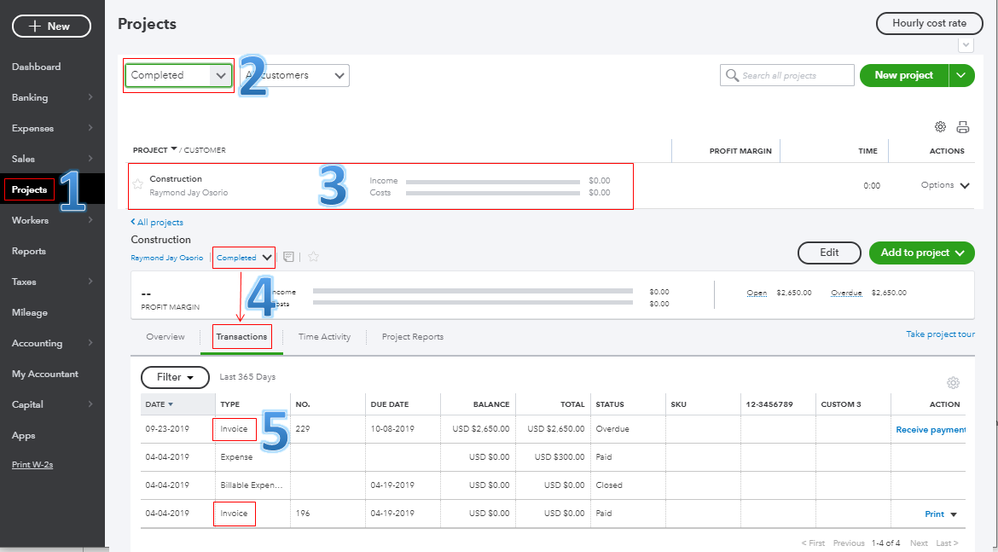Click the STATUS column header
This screenshot has height=552, width=998.
pos(610,404)
